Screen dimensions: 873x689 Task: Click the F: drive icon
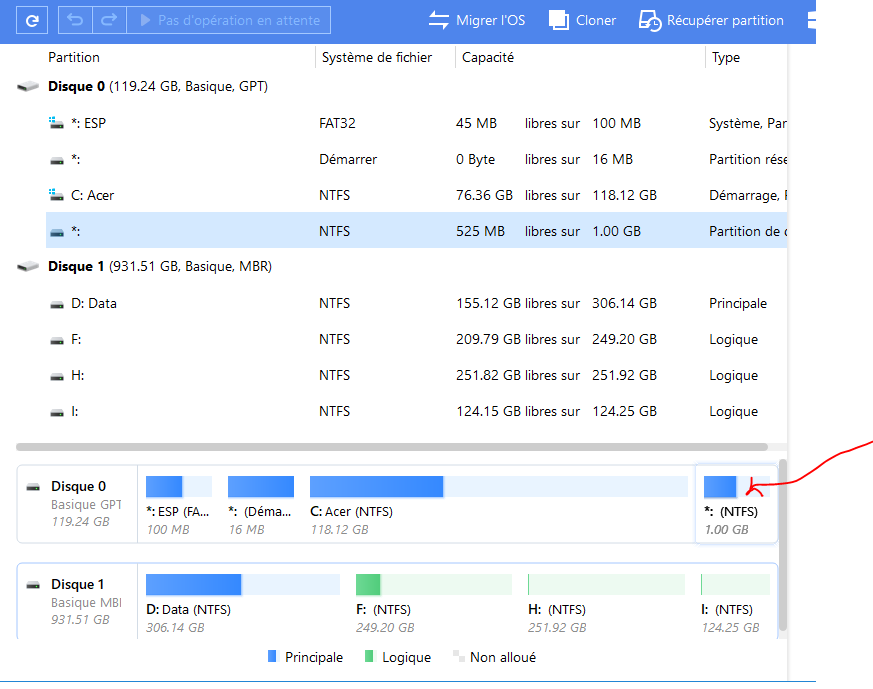click(57, 341)
